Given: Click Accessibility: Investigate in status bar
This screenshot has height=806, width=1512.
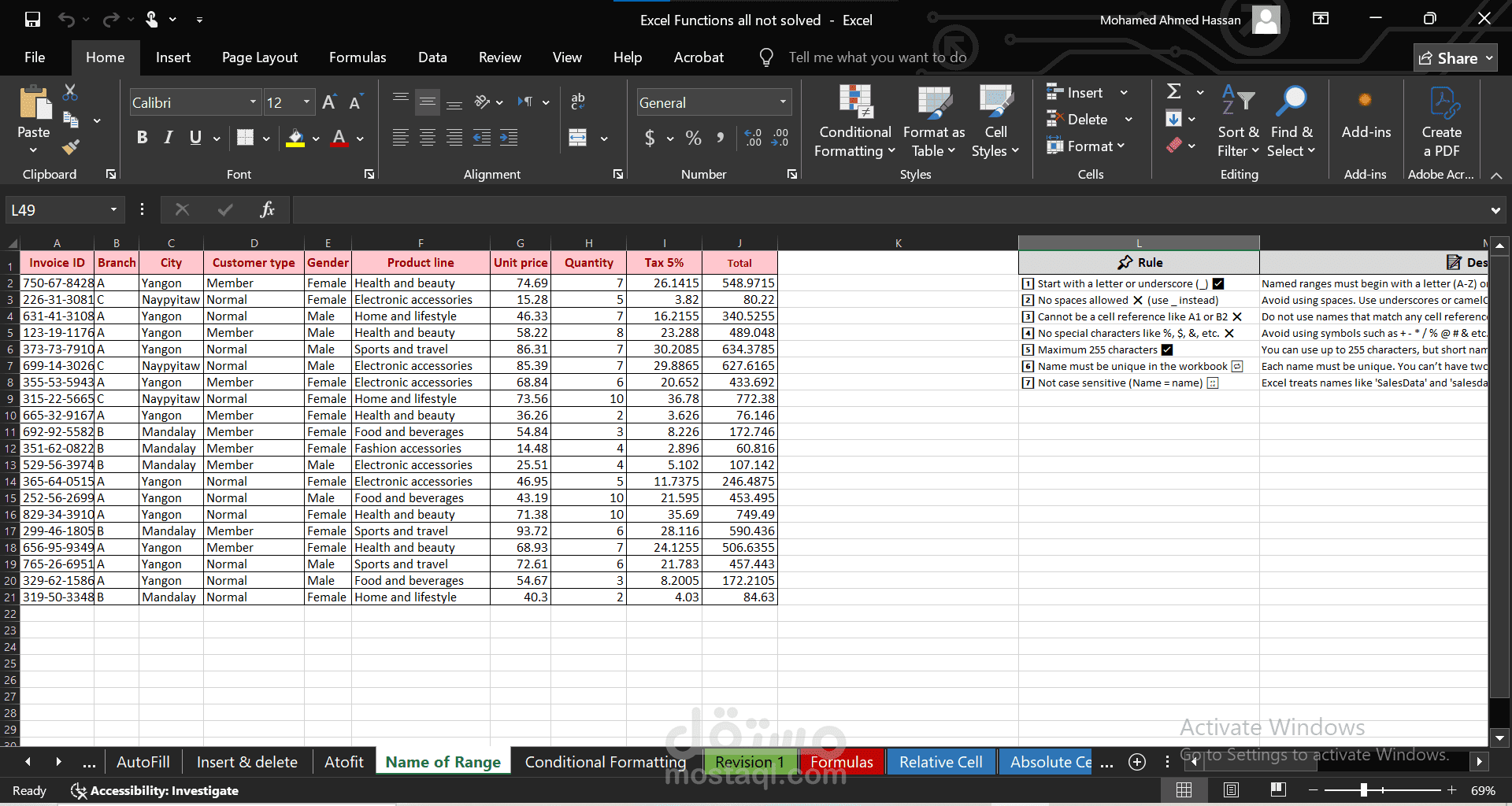Looking at the screenshot, I should coord(155,790).
